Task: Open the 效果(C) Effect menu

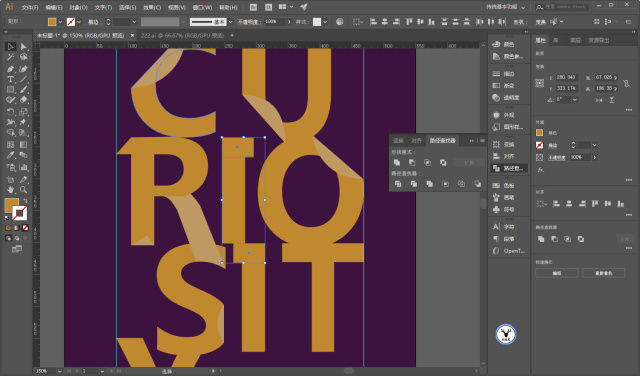Action: click(x=152, y=7)
